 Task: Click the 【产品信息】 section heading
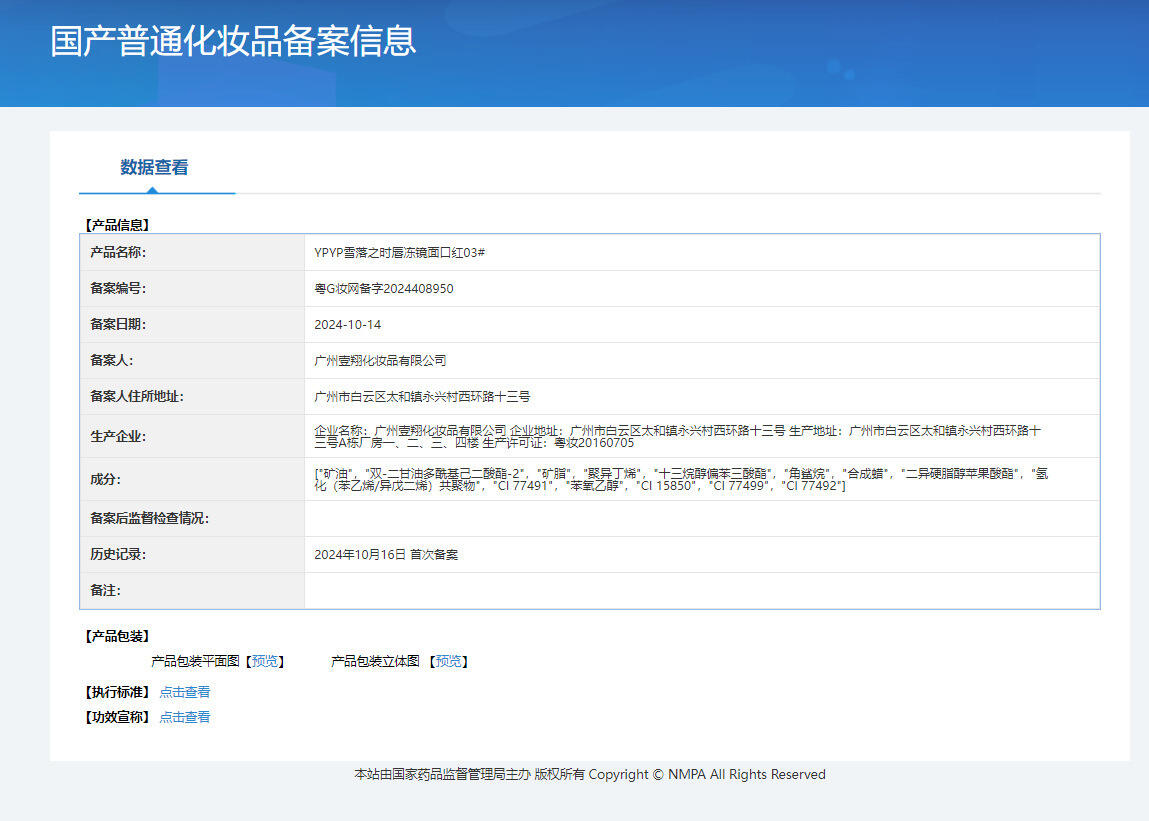[117, 225]
